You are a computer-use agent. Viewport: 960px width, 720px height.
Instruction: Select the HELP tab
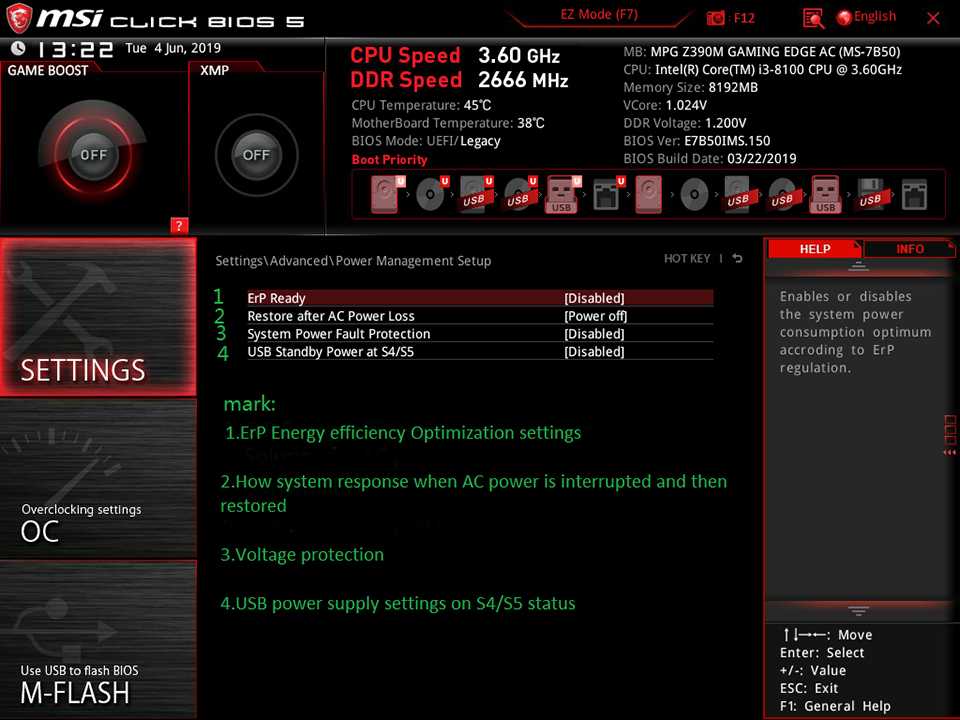(815, 249)
